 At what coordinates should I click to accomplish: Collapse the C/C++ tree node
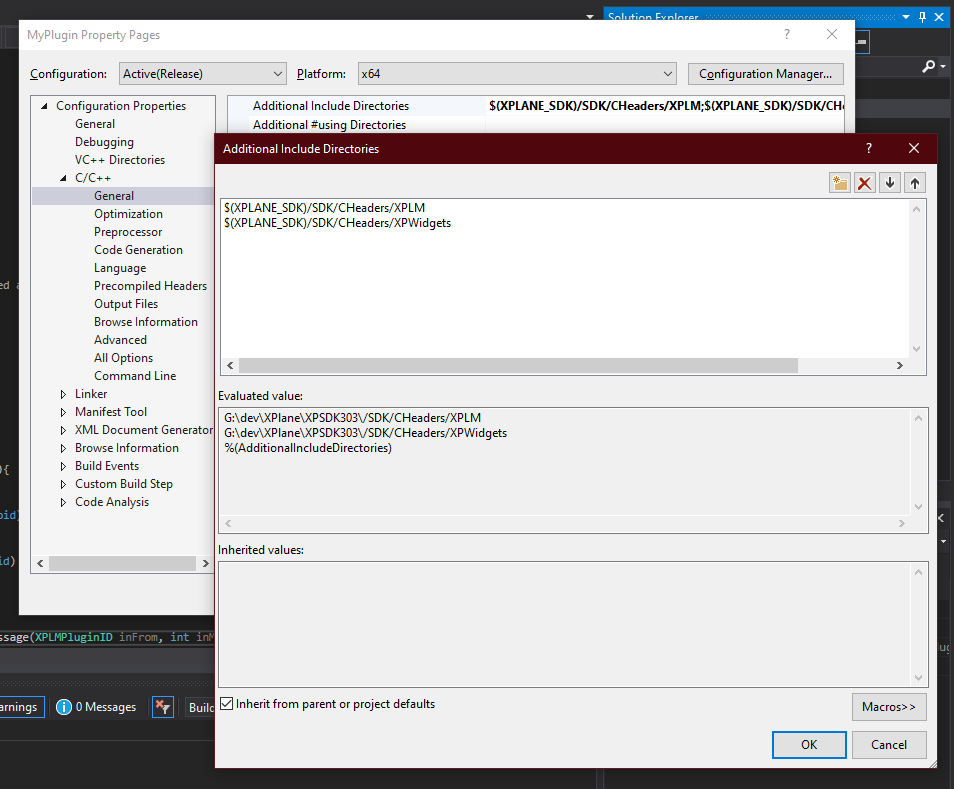pos(62,177)
